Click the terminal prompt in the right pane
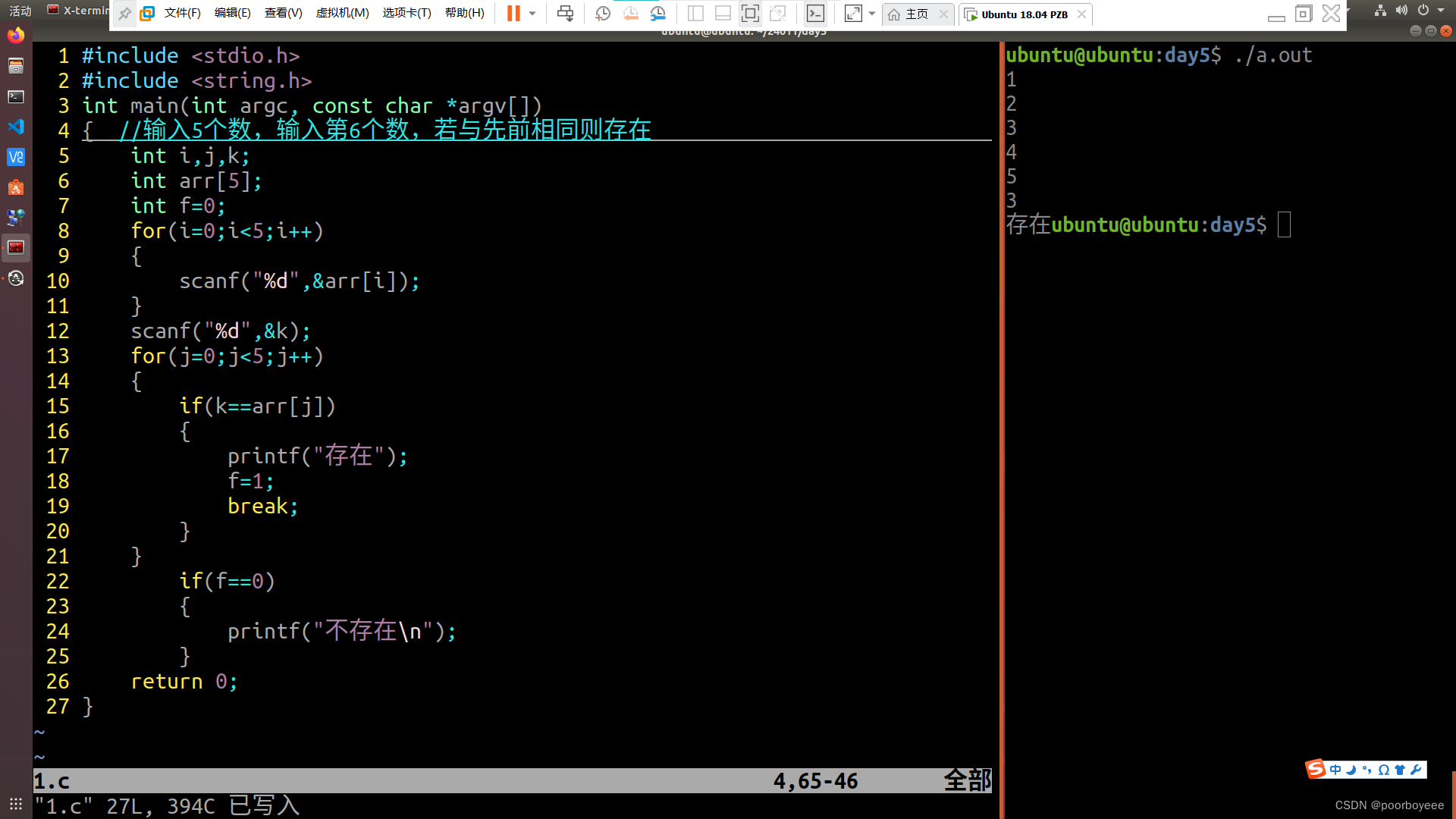Screen dimensions: 1456x819 (x=1283, y=224)
